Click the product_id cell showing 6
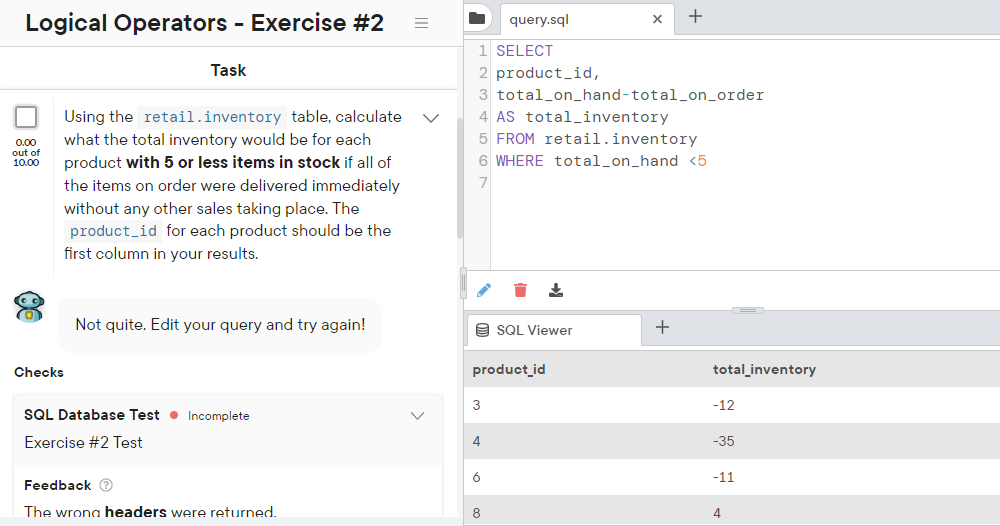 click(x=476, y=477)
